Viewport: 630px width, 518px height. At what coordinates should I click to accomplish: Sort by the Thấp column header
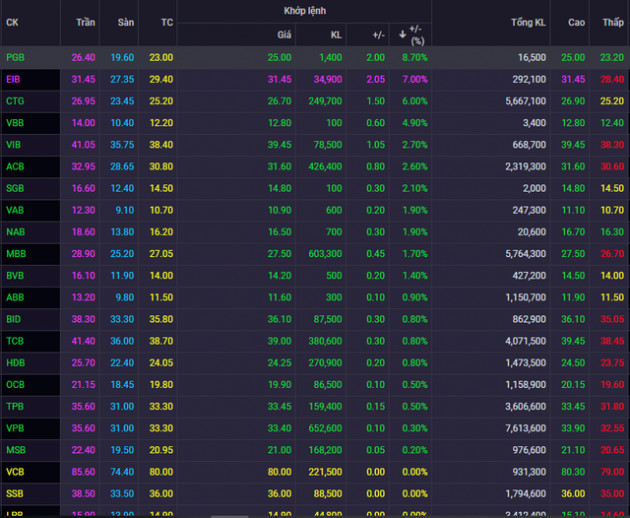tap(613, 23)
